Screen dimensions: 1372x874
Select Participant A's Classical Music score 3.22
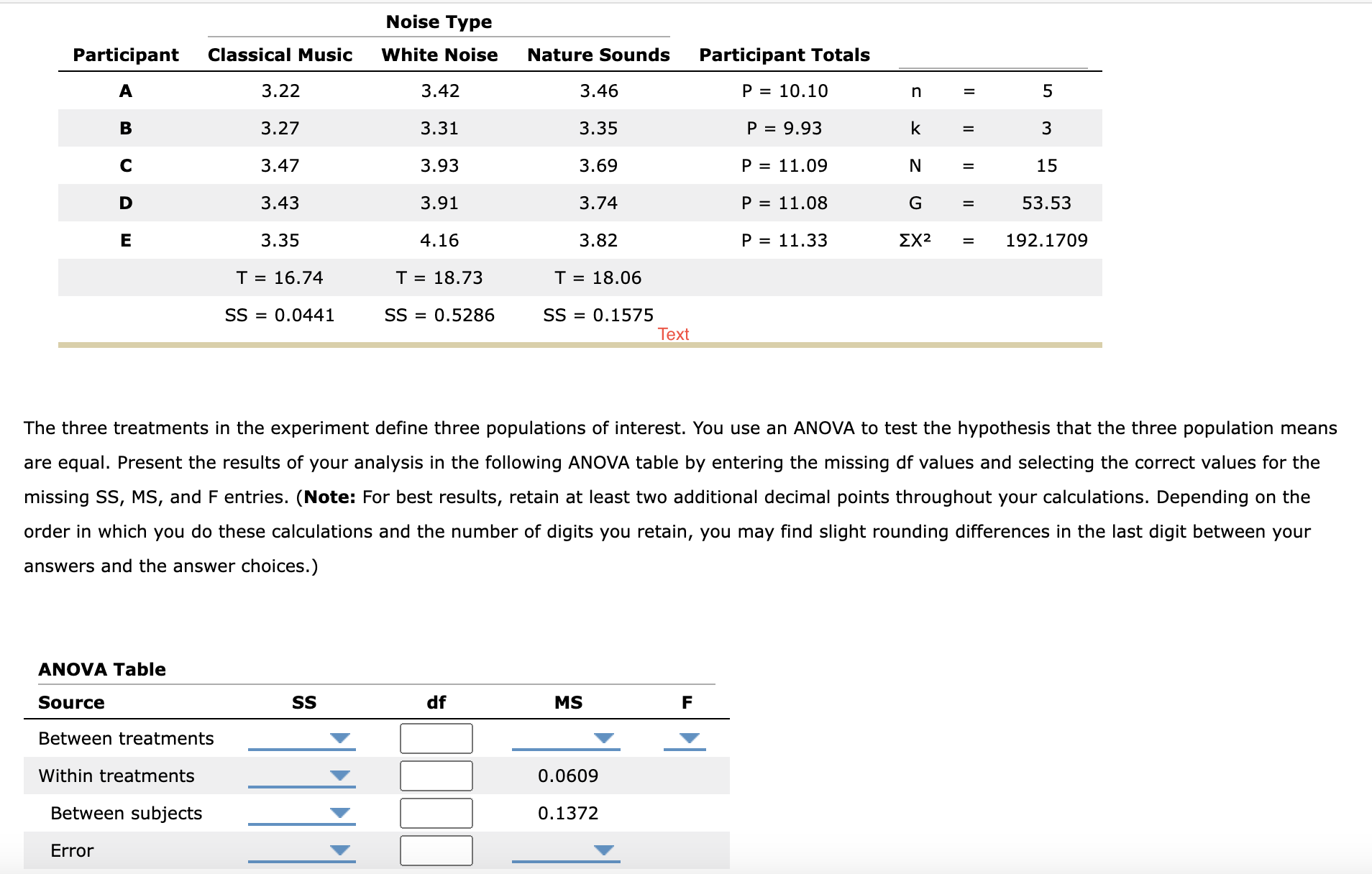click(280, 91)
